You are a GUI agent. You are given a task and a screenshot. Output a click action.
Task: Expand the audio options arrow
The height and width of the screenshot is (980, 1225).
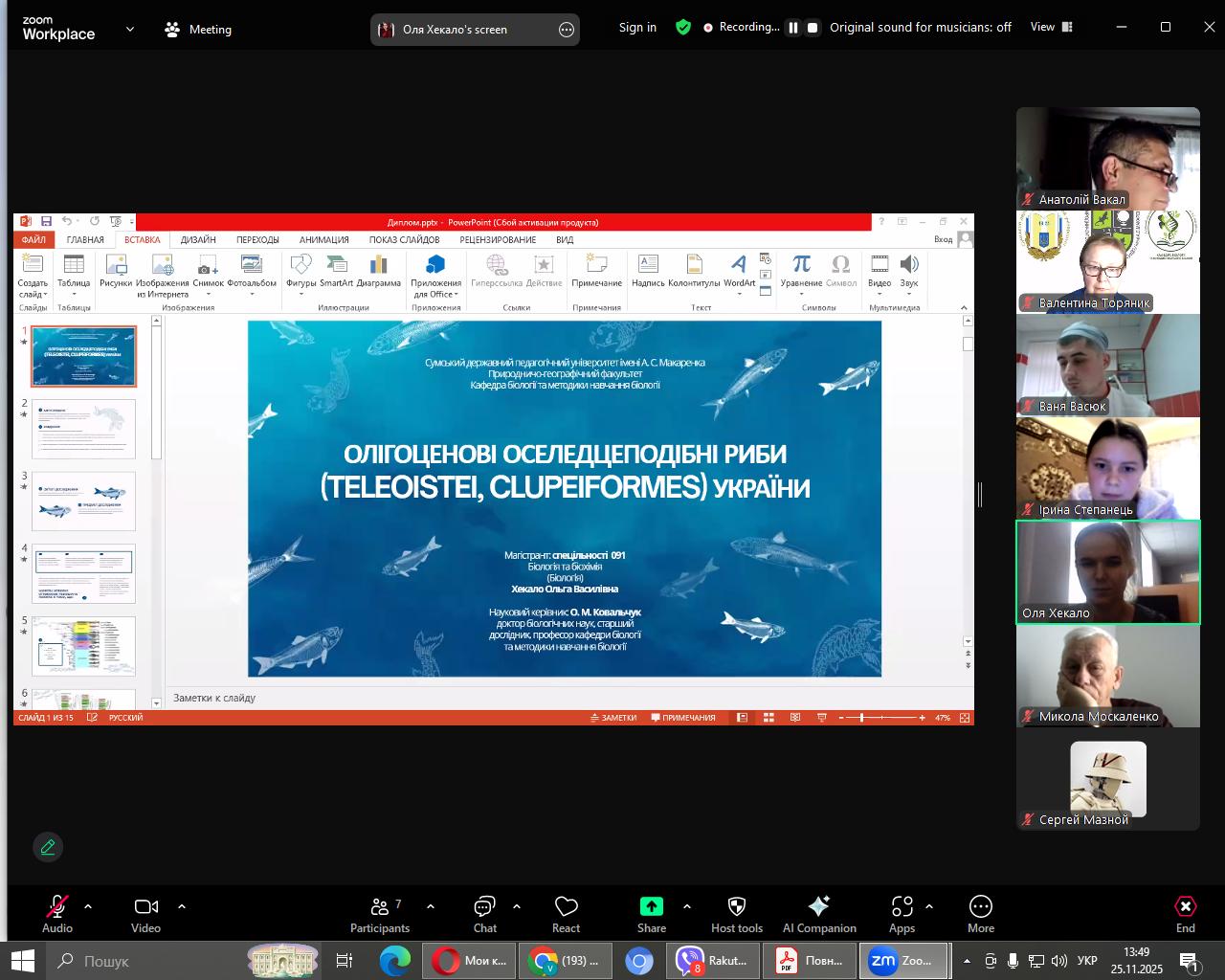[88, 906]
